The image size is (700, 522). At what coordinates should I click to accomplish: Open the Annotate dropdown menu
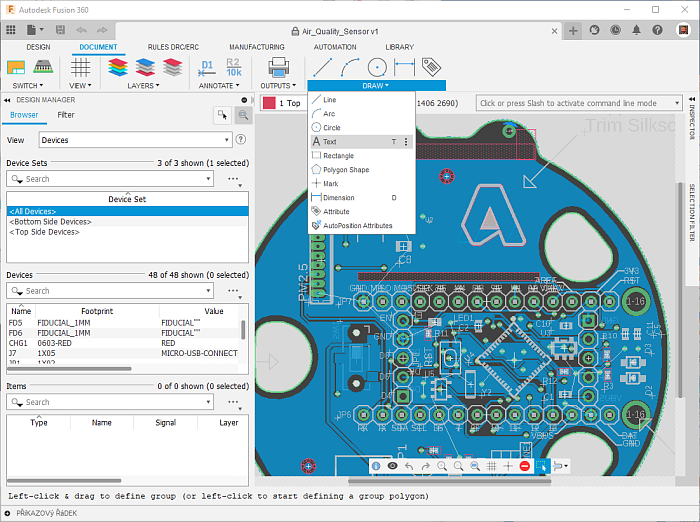click(216, 86)
